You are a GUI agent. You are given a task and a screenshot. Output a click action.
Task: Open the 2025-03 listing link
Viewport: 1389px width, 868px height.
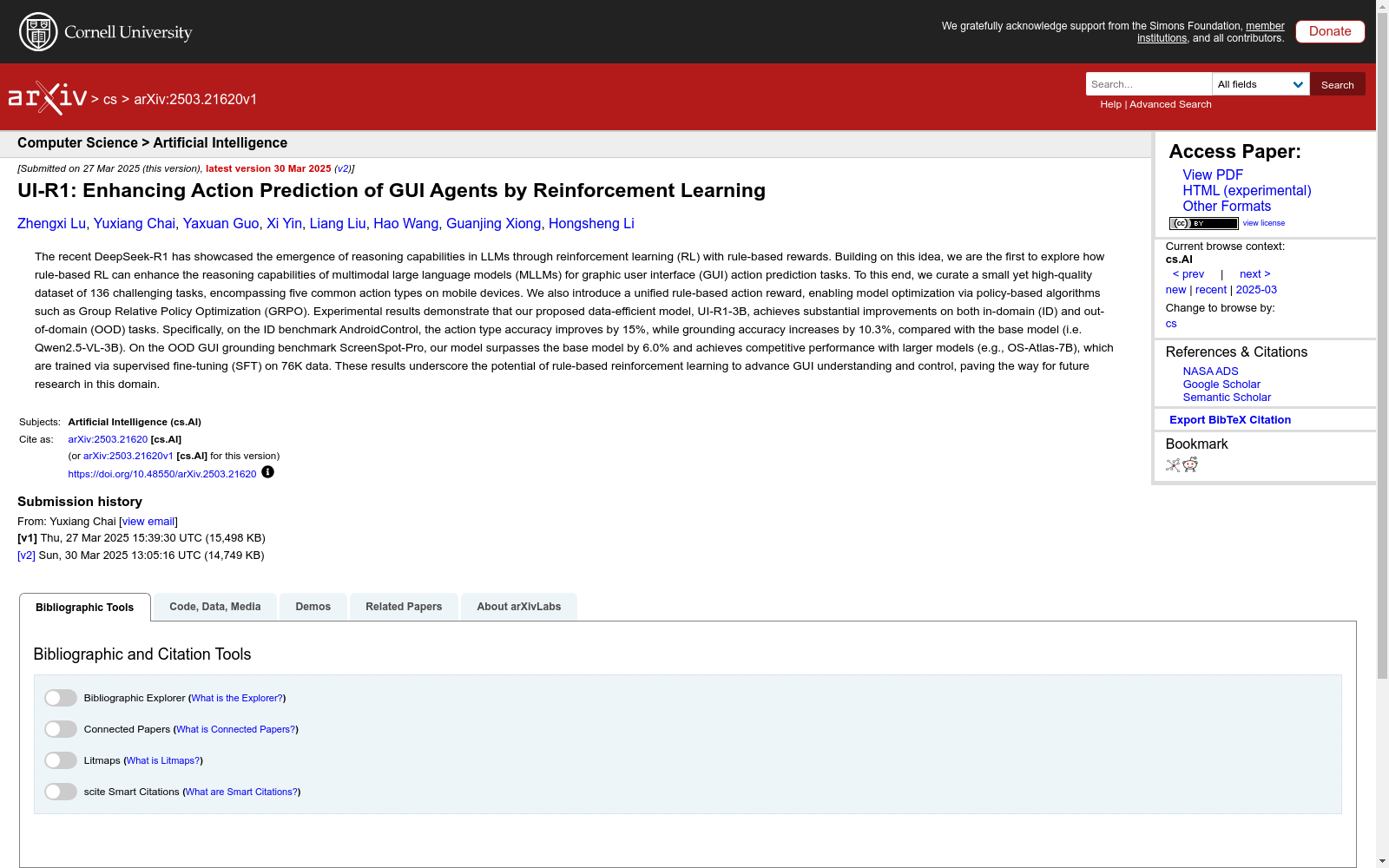(x=1256, y=290)
